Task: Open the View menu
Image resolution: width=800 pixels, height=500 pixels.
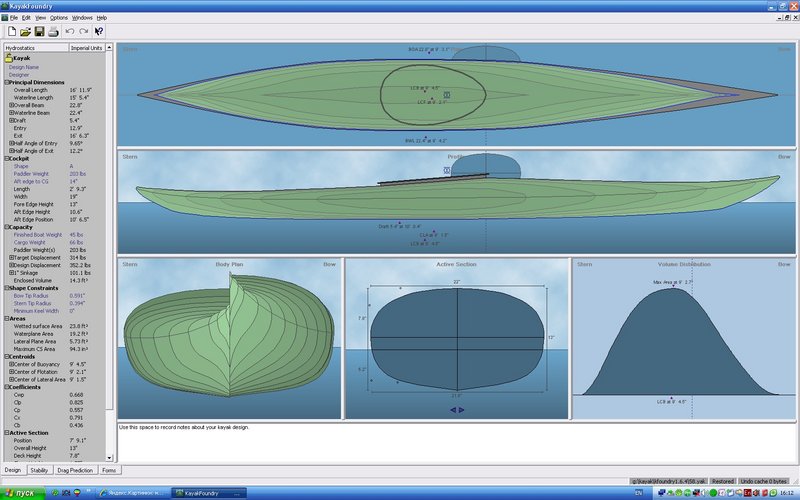Action: point(40,17)
